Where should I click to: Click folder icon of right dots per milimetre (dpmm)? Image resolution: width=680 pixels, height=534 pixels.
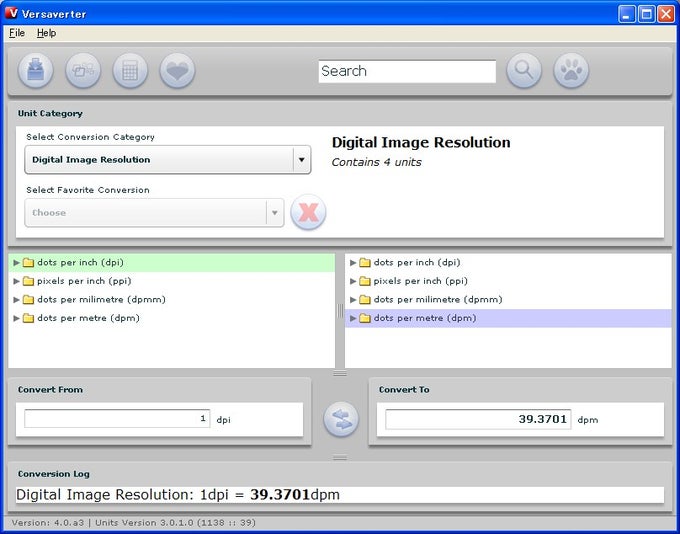(x=365, y=300)
